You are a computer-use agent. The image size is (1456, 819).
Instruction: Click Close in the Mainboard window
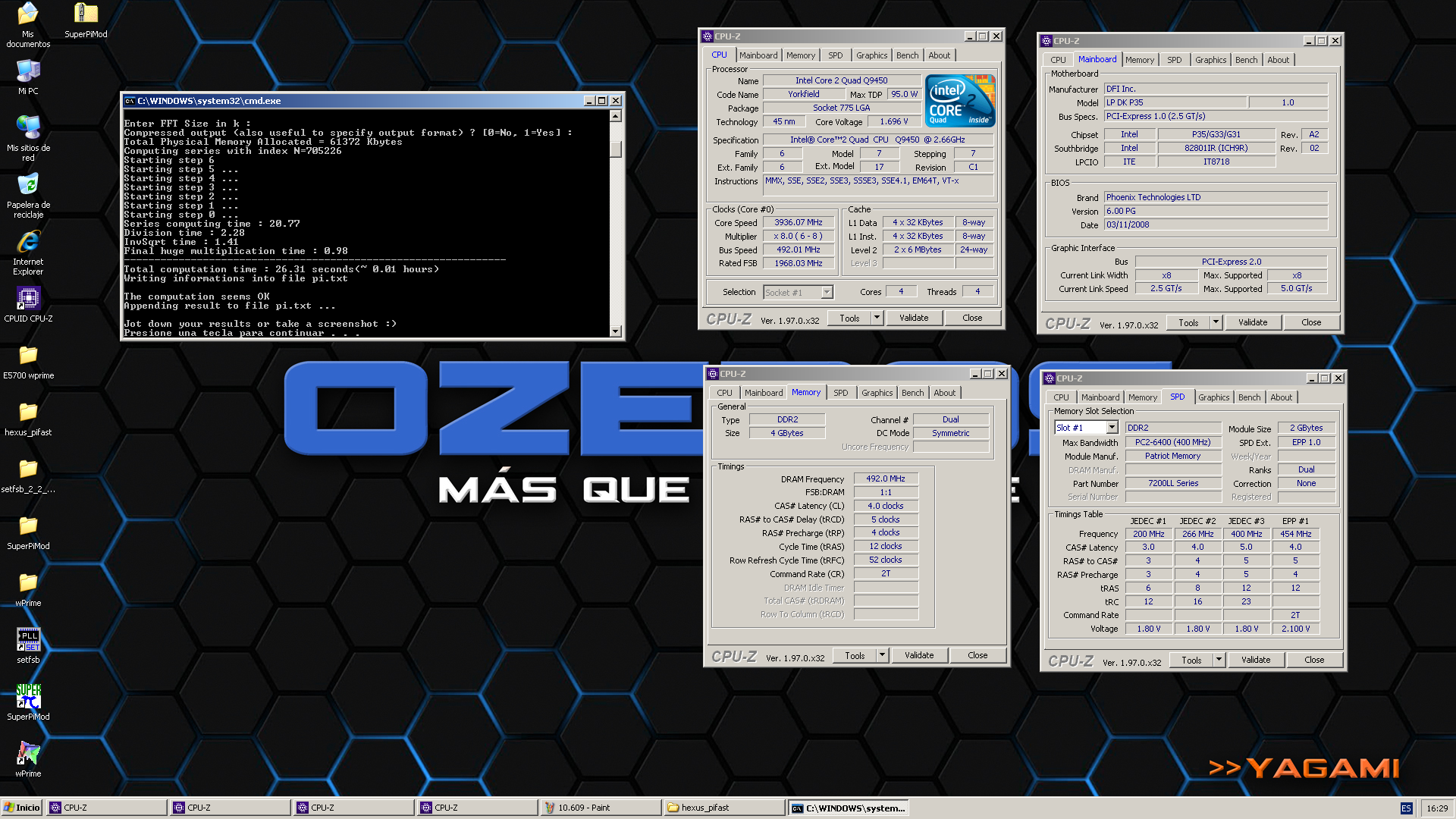pyautogui.click(x=1311, y=323)
